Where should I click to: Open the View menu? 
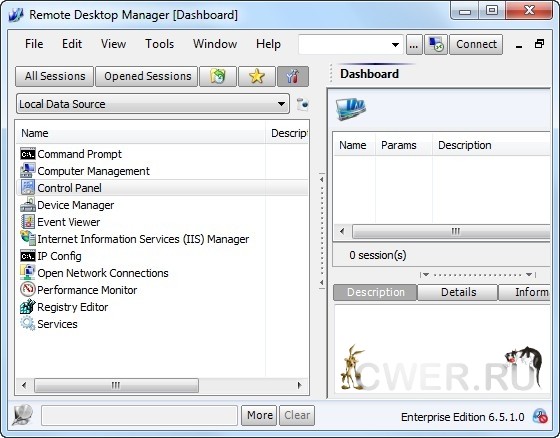click(113, 44)
